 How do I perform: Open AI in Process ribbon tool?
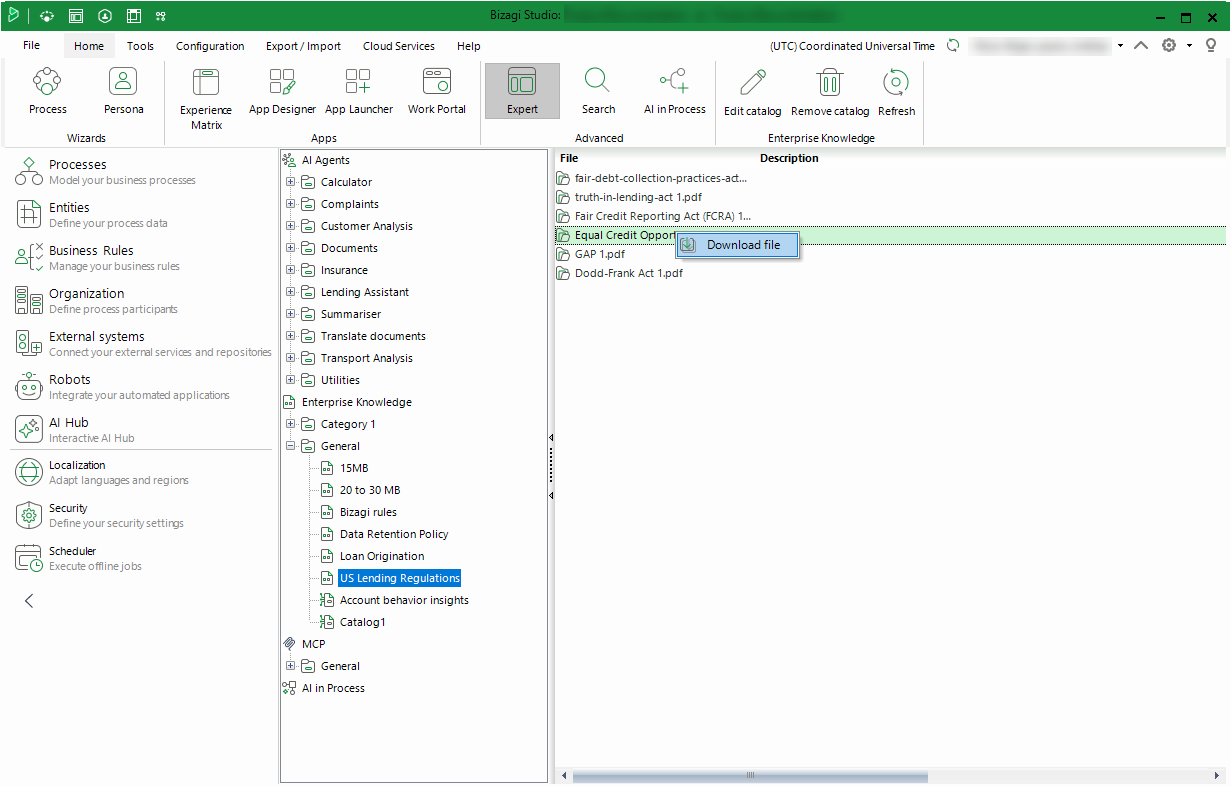click(674, 91)
